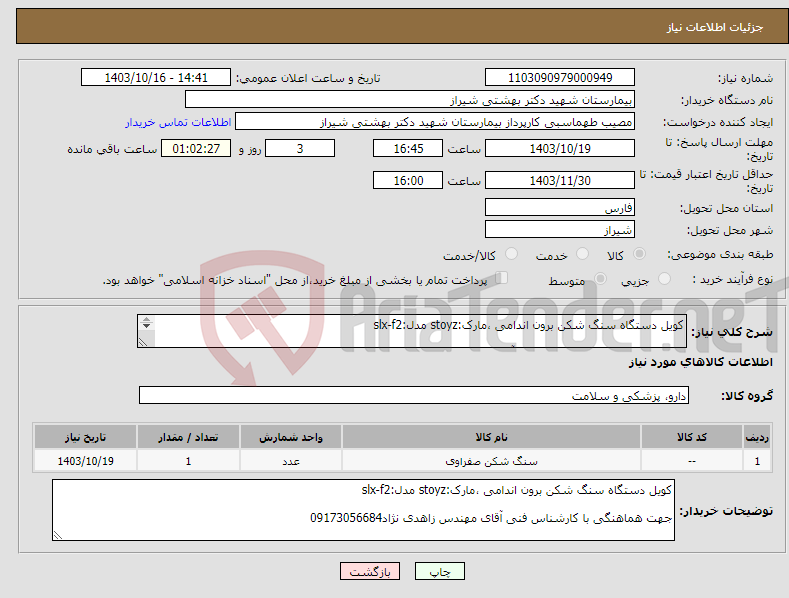
Task: Click the ساعت باقی مانده label
Action: coord(112,150)
